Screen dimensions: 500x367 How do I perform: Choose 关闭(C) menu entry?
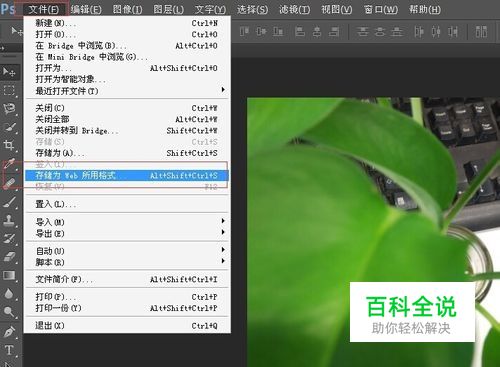point(128,108)
